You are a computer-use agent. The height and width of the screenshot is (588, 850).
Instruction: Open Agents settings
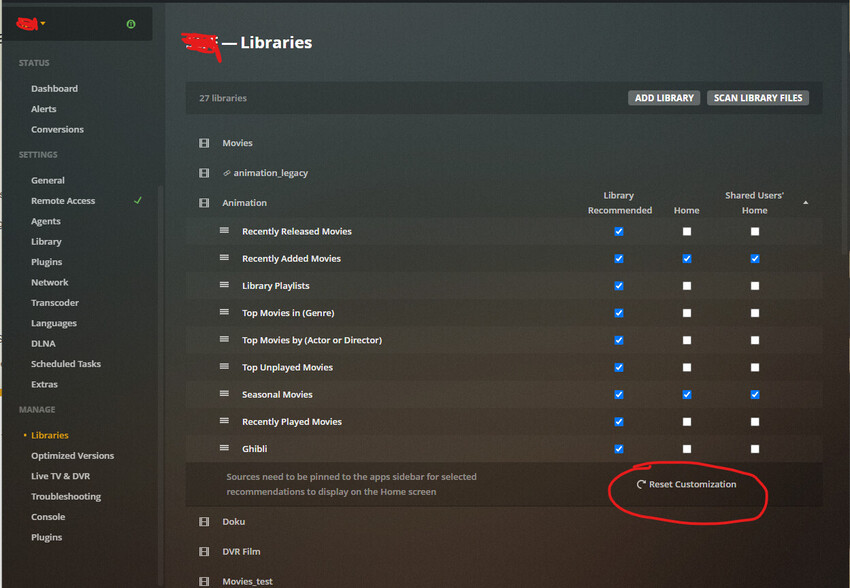46,221
